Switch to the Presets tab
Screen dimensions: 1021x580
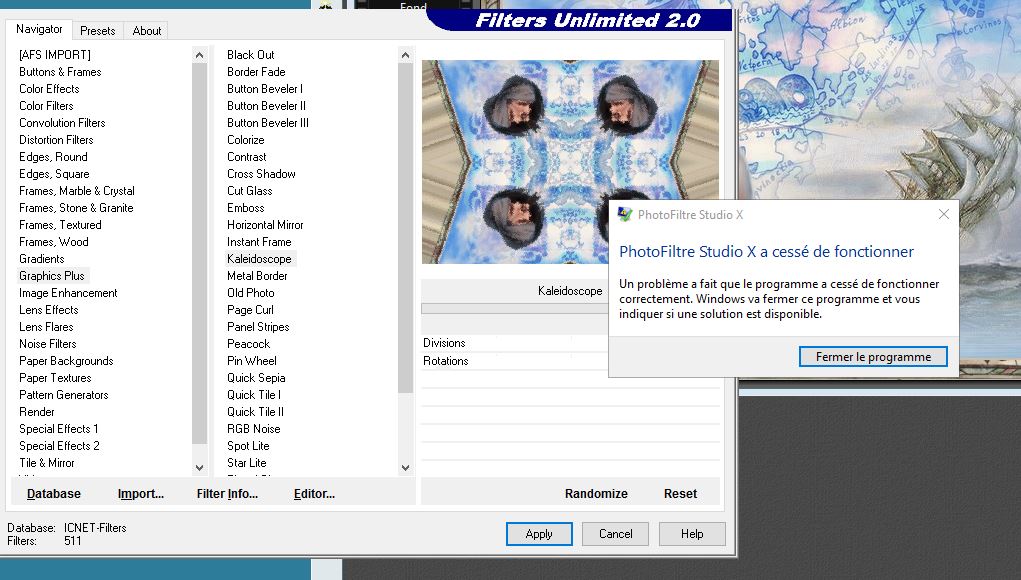98,31
